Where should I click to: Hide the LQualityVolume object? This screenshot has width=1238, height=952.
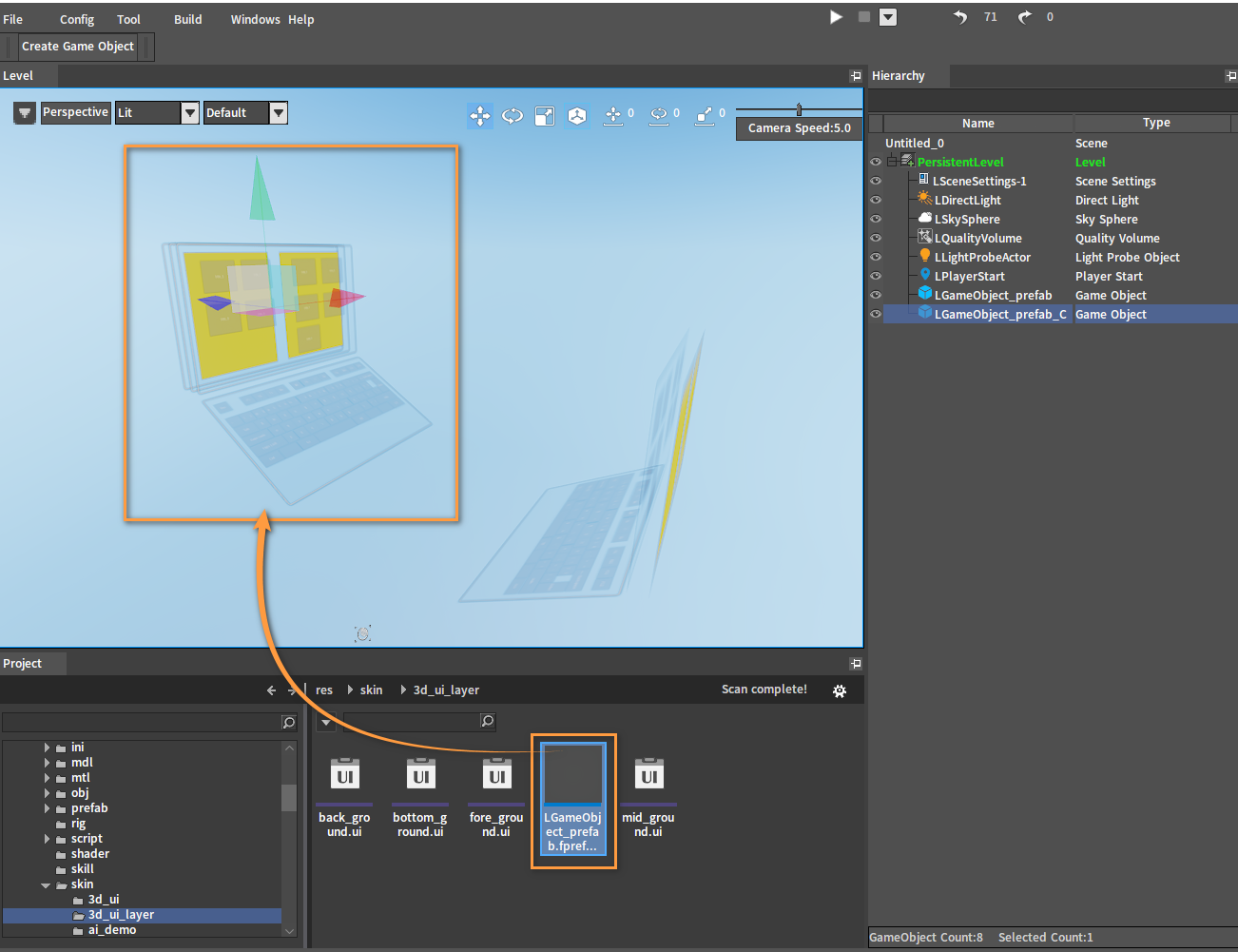tap(876, 238)
